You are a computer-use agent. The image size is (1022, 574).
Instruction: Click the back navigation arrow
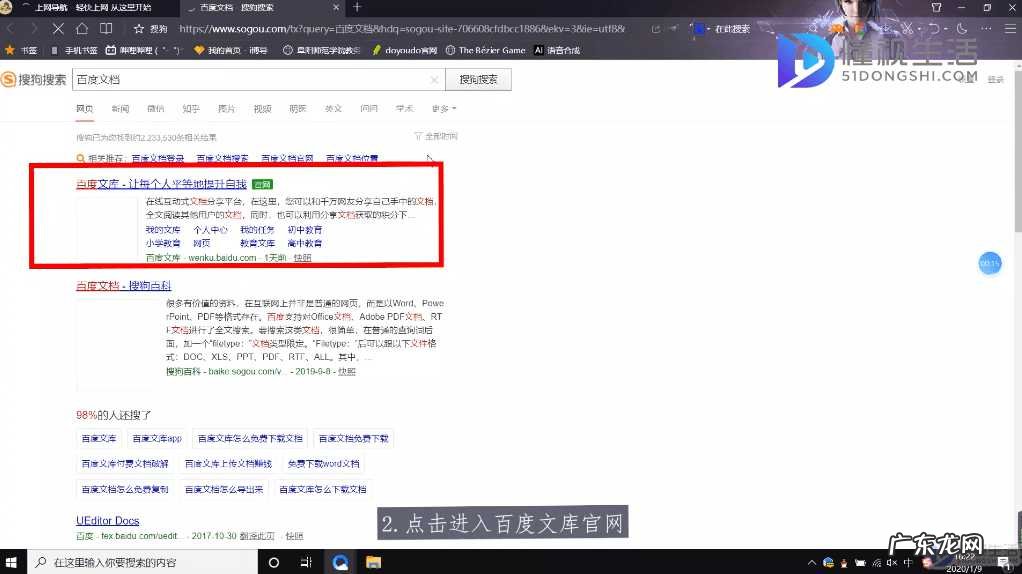pyautogui.click(x=10, y=29)
